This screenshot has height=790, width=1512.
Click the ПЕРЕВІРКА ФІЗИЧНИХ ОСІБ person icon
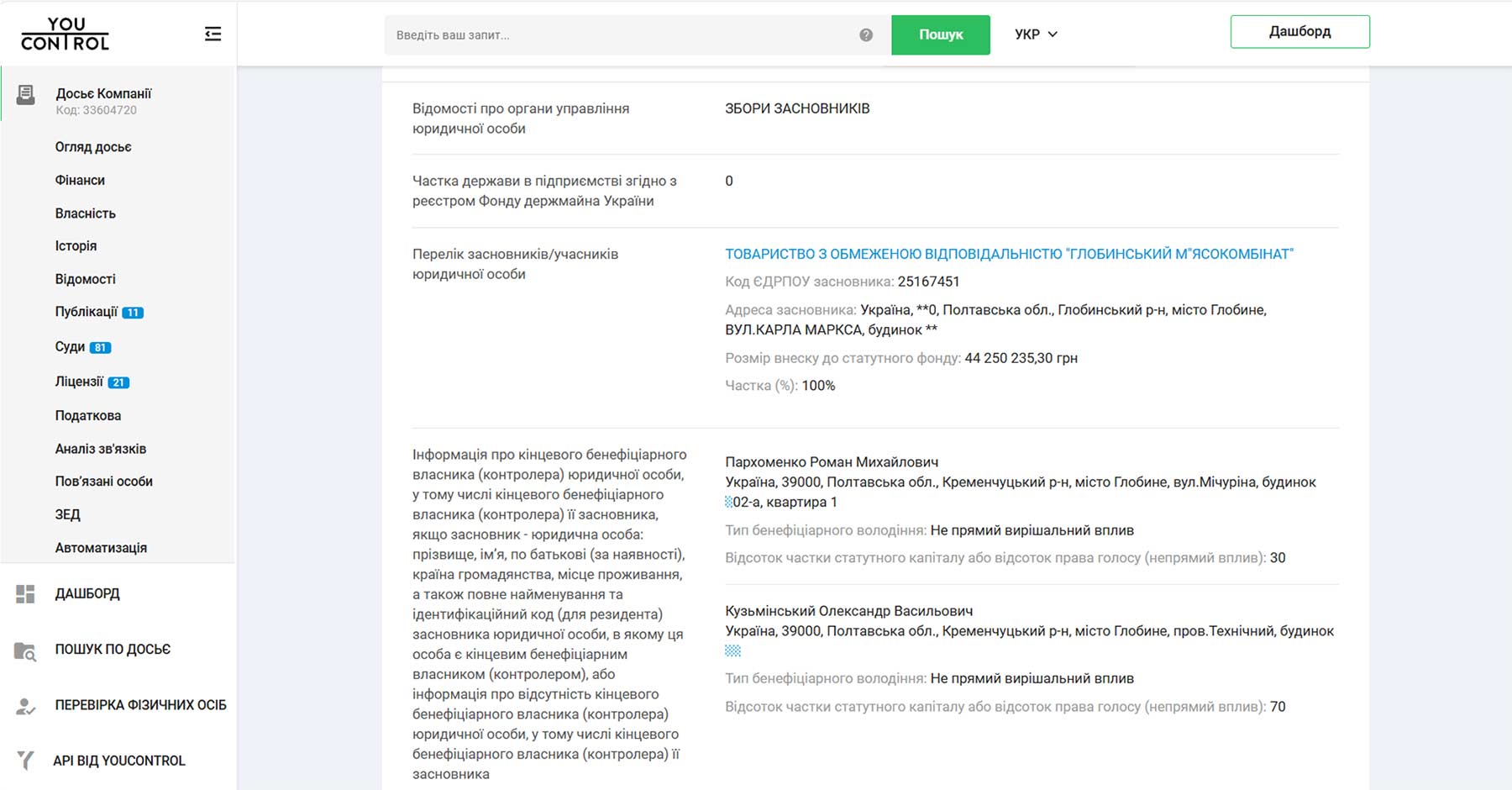25,706
